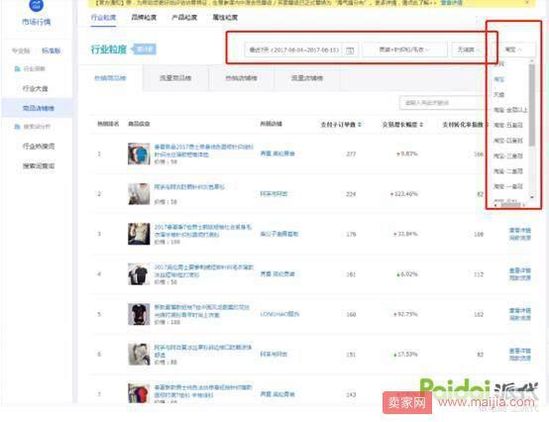Open the rank 2 product thumbnail
Viewport: 549px width, 422px height.
click(x=139, y=194)
